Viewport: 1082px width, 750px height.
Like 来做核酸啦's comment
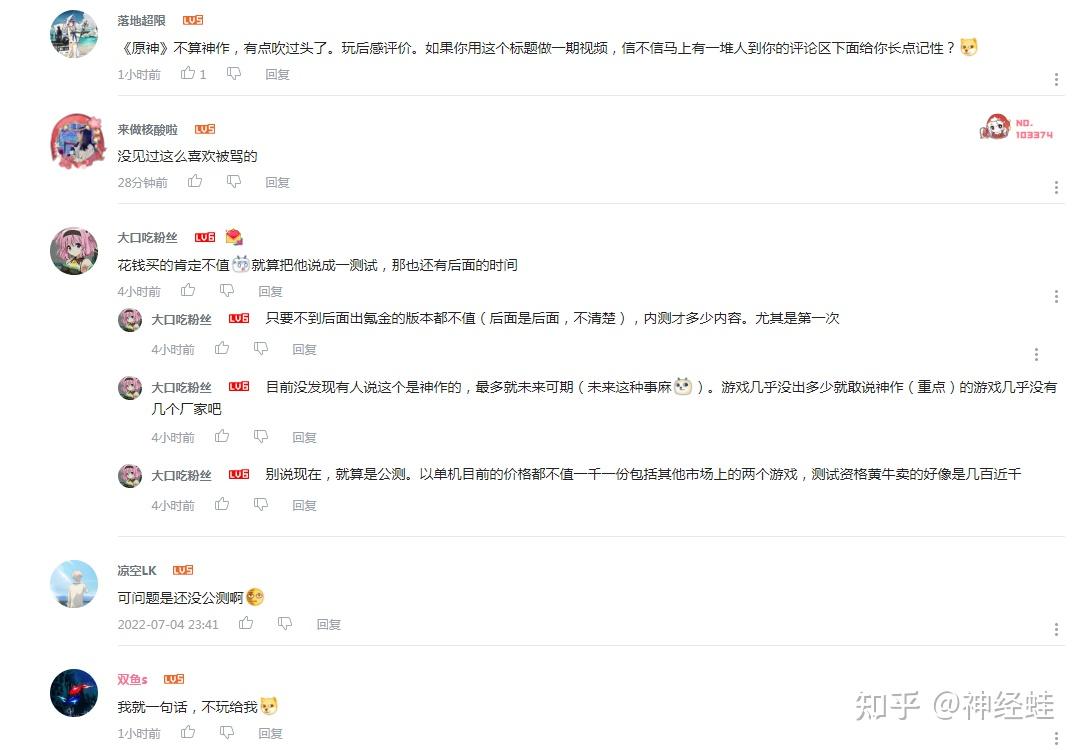tap(195, 181)
